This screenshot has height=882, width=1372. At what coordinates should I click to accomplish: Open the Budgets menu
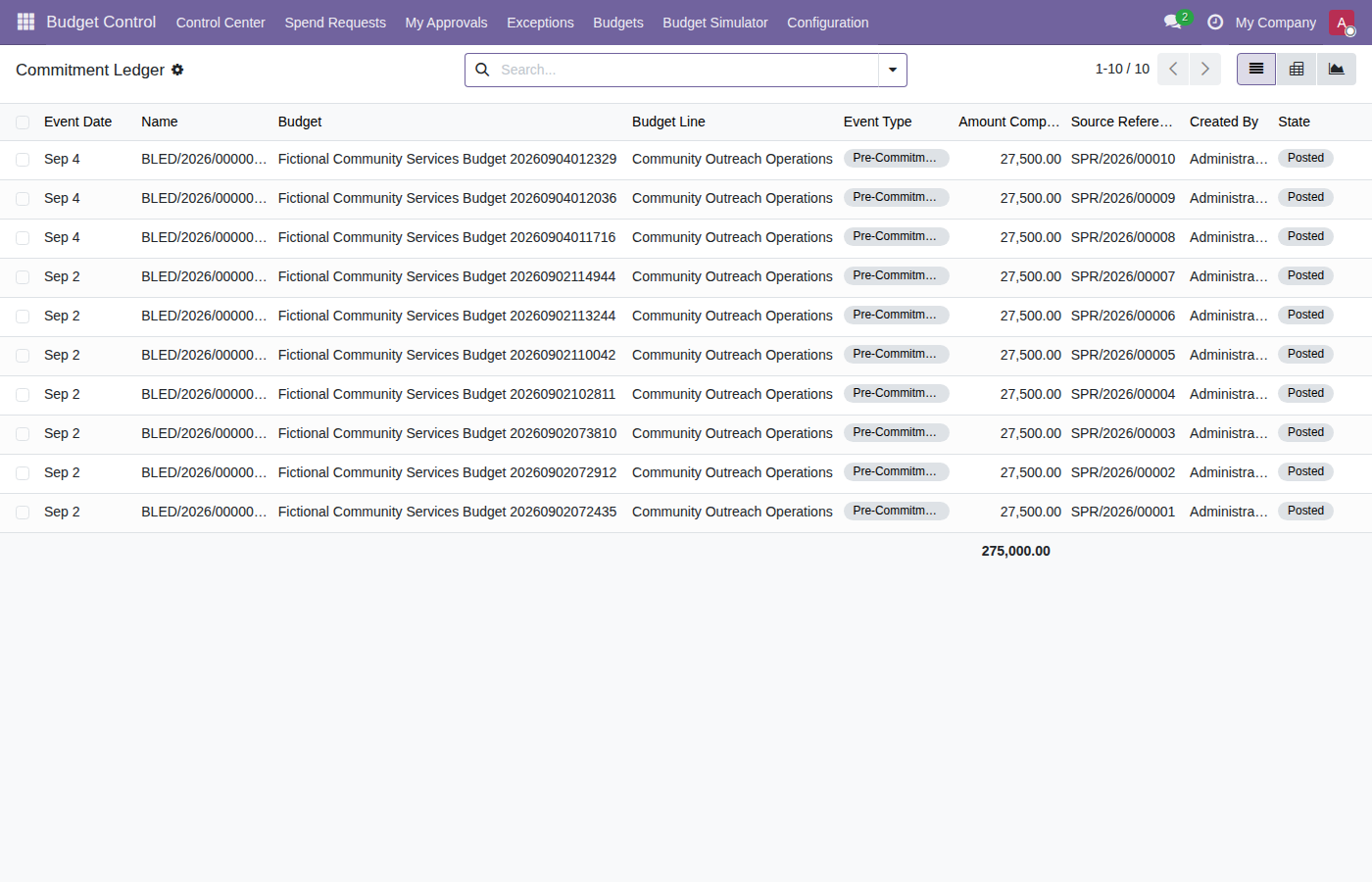point(618,23)
